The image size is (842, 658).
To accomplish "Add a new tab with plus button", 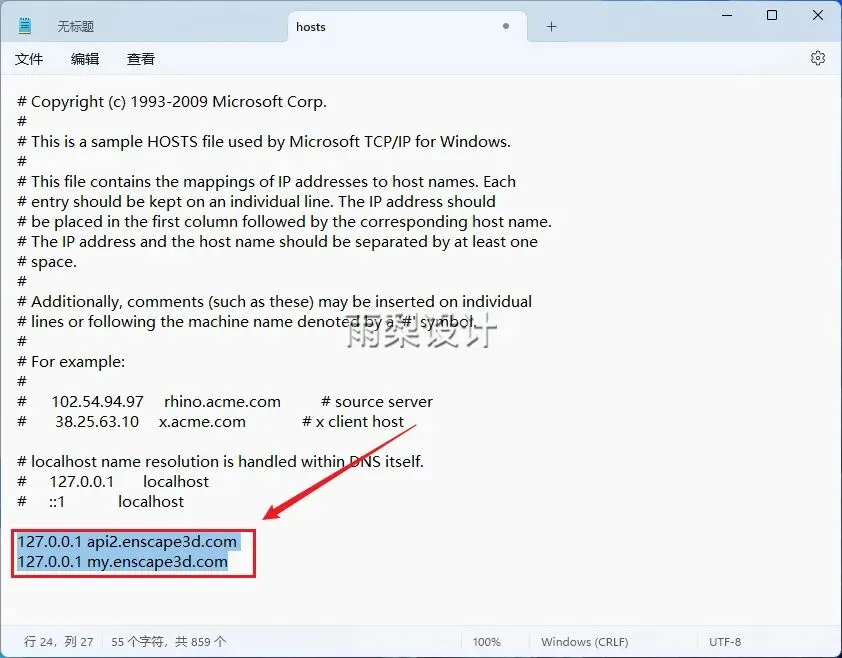I will 551,26.
